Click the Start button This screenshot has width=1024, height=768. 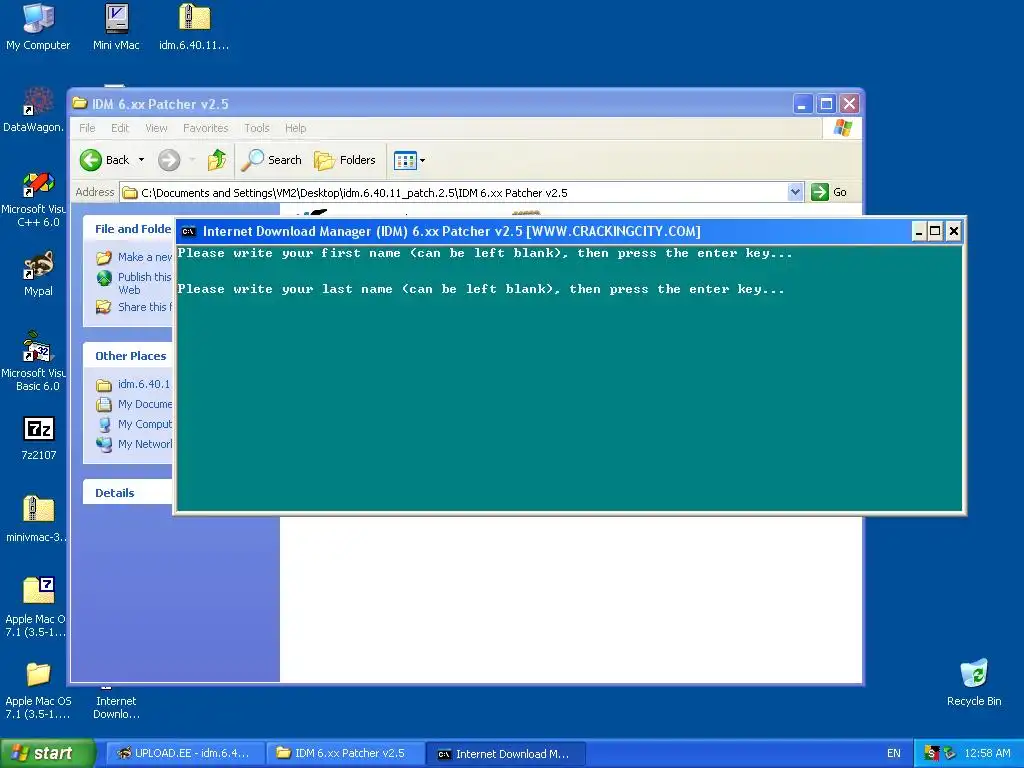click(x=46, y=753)
